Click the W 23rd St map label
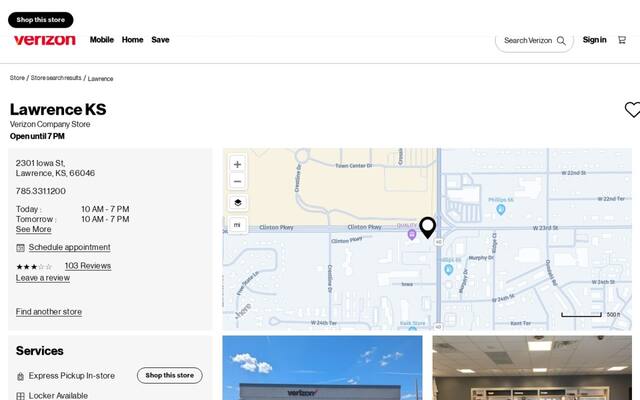 coord(545,228)
